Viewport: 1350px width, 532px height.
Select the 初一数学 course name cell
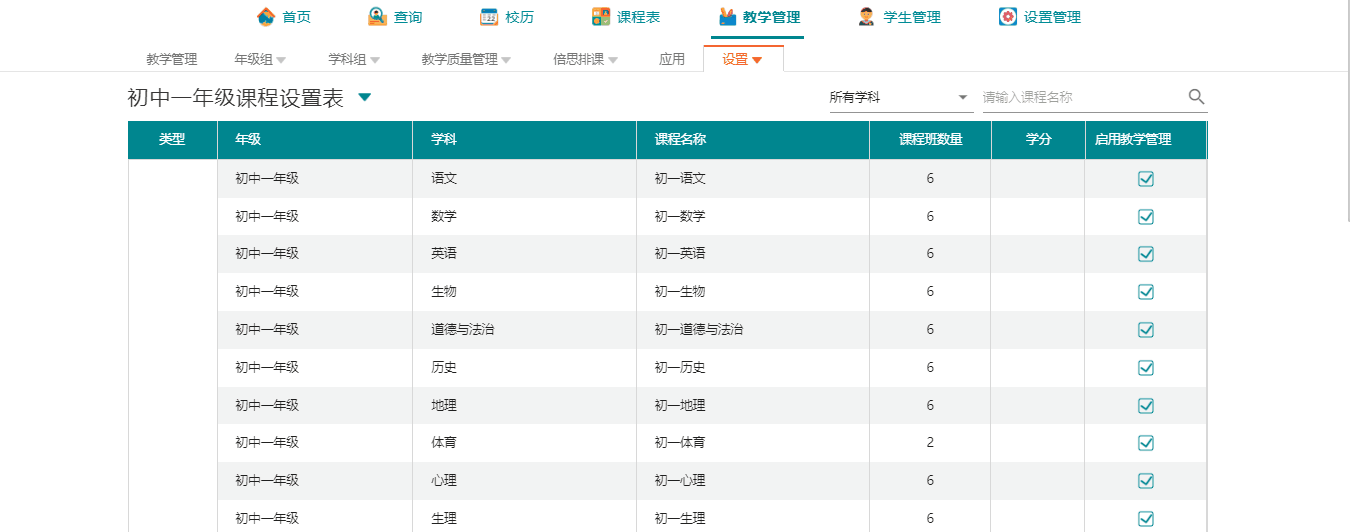point(753,217)
